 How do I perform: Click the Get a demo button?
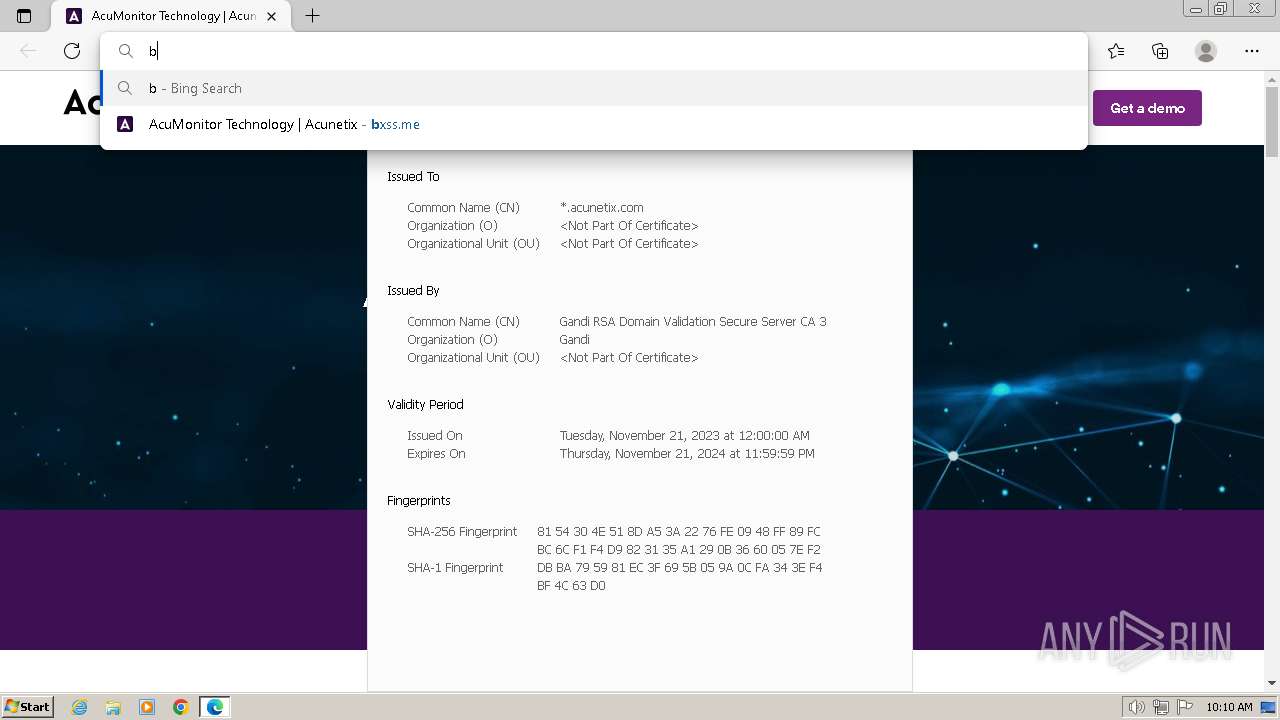[x=1147, y=108]
